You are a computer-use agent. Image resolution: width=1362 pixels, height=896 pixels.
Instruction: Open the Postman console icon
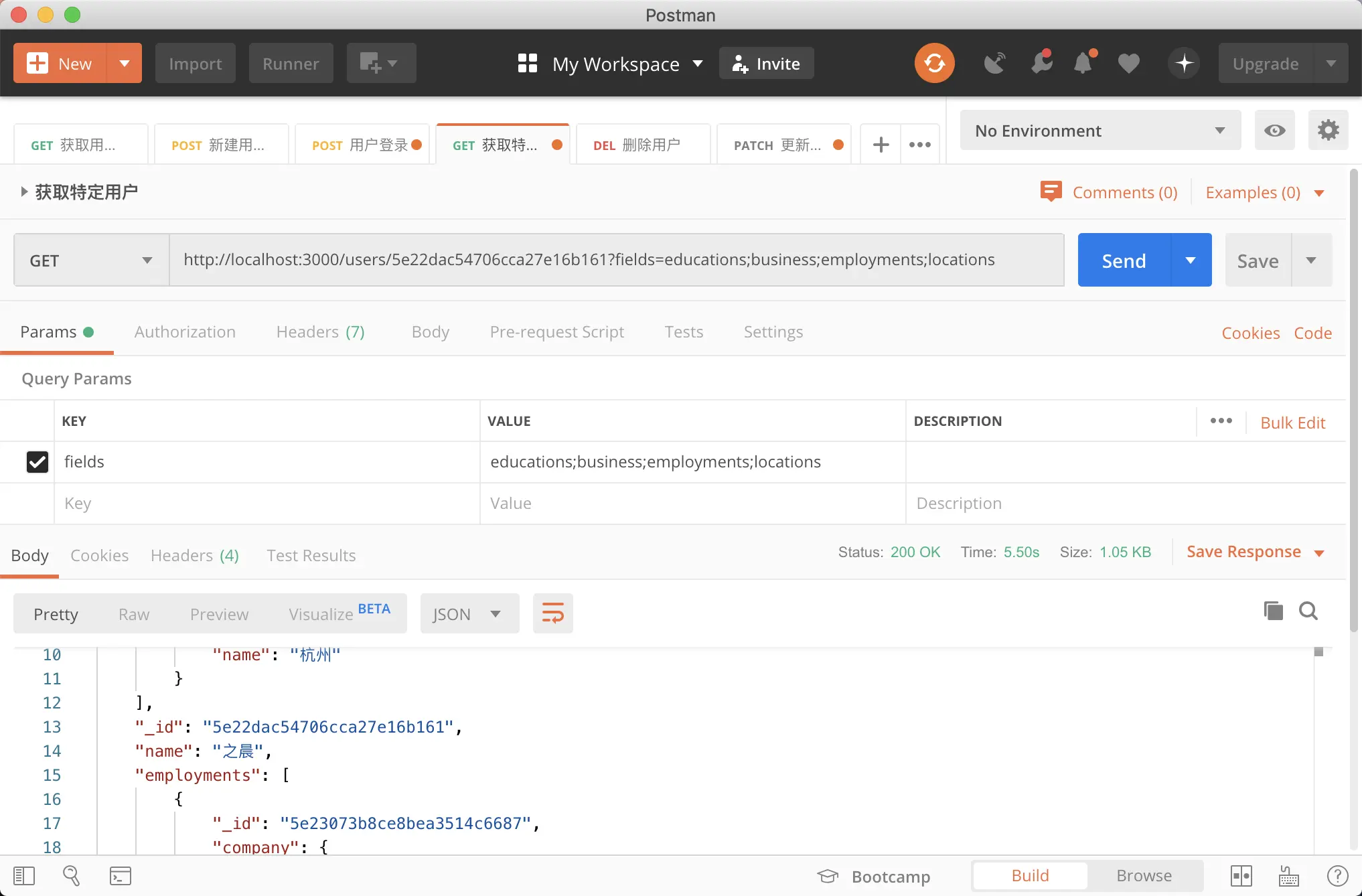[x=121, y=876]
